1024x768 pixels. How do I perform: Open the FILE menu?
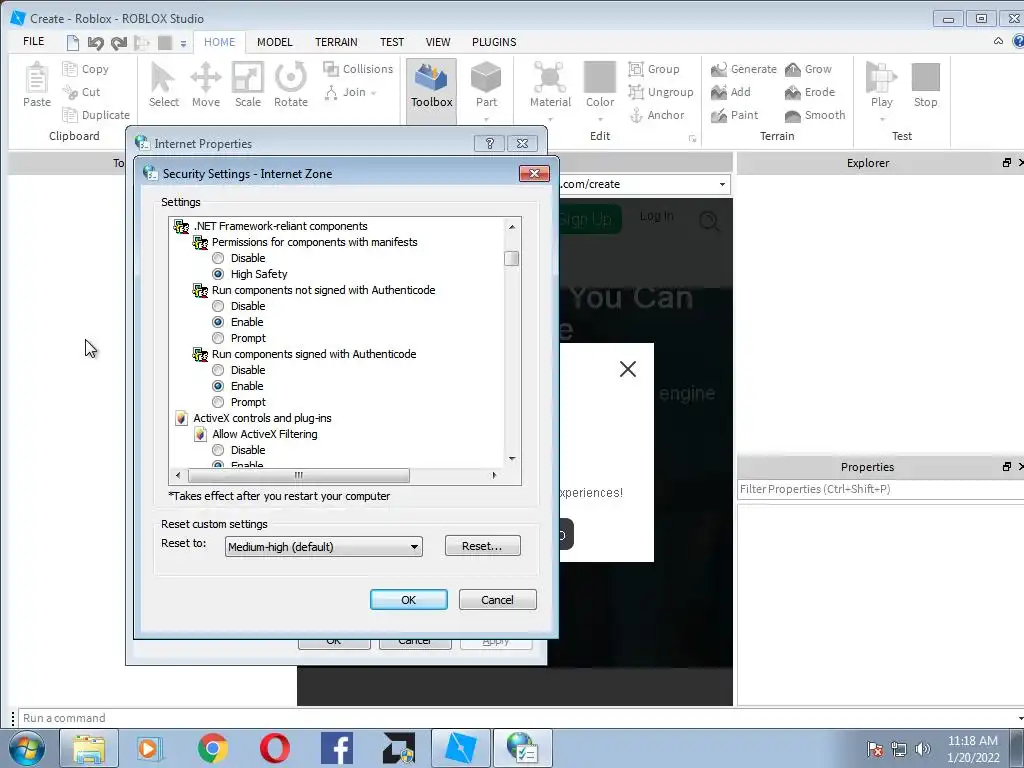point(33,42)
